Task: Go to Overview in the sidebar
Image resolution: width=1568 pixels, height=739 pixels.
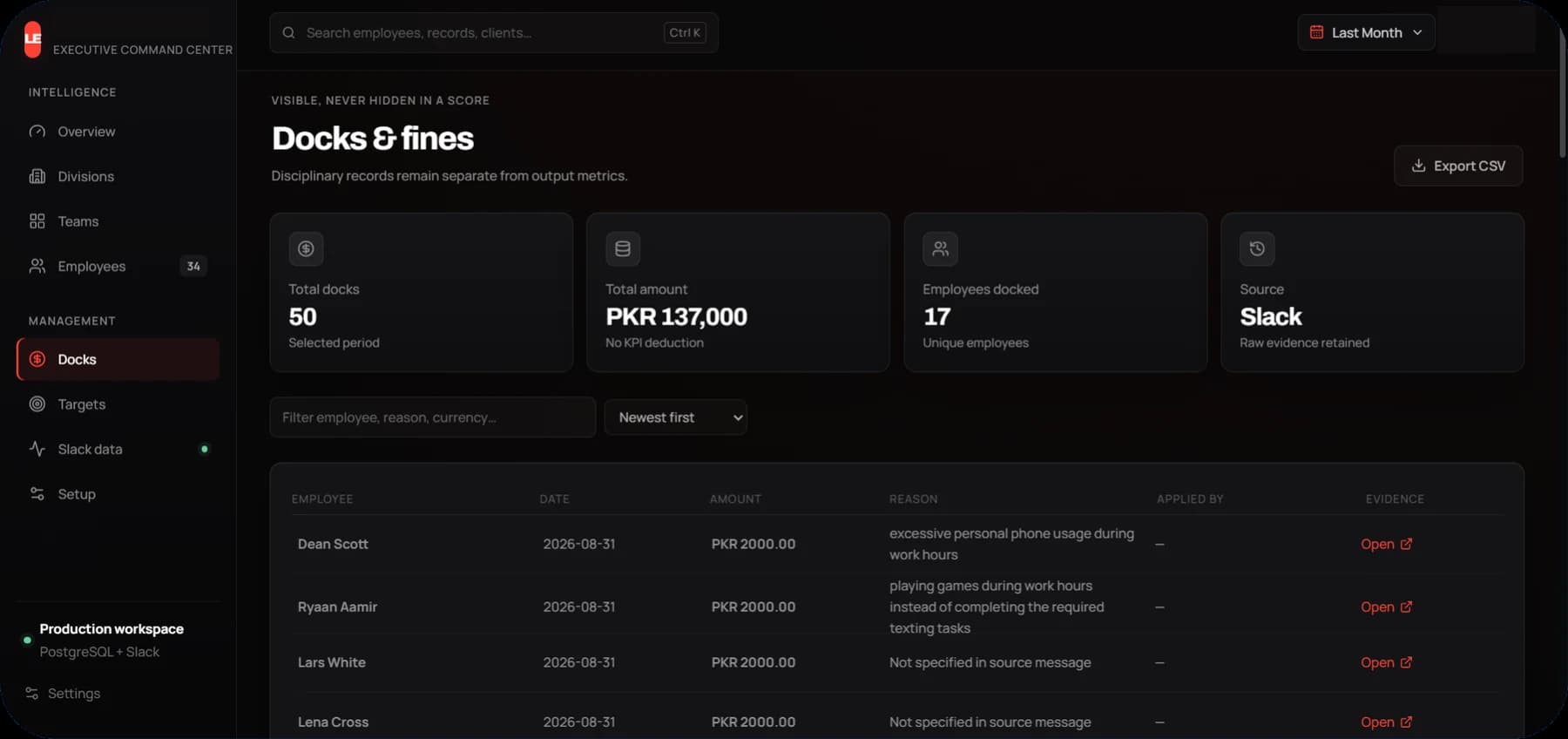Action: pyautogui.click(x=118, y=132)
